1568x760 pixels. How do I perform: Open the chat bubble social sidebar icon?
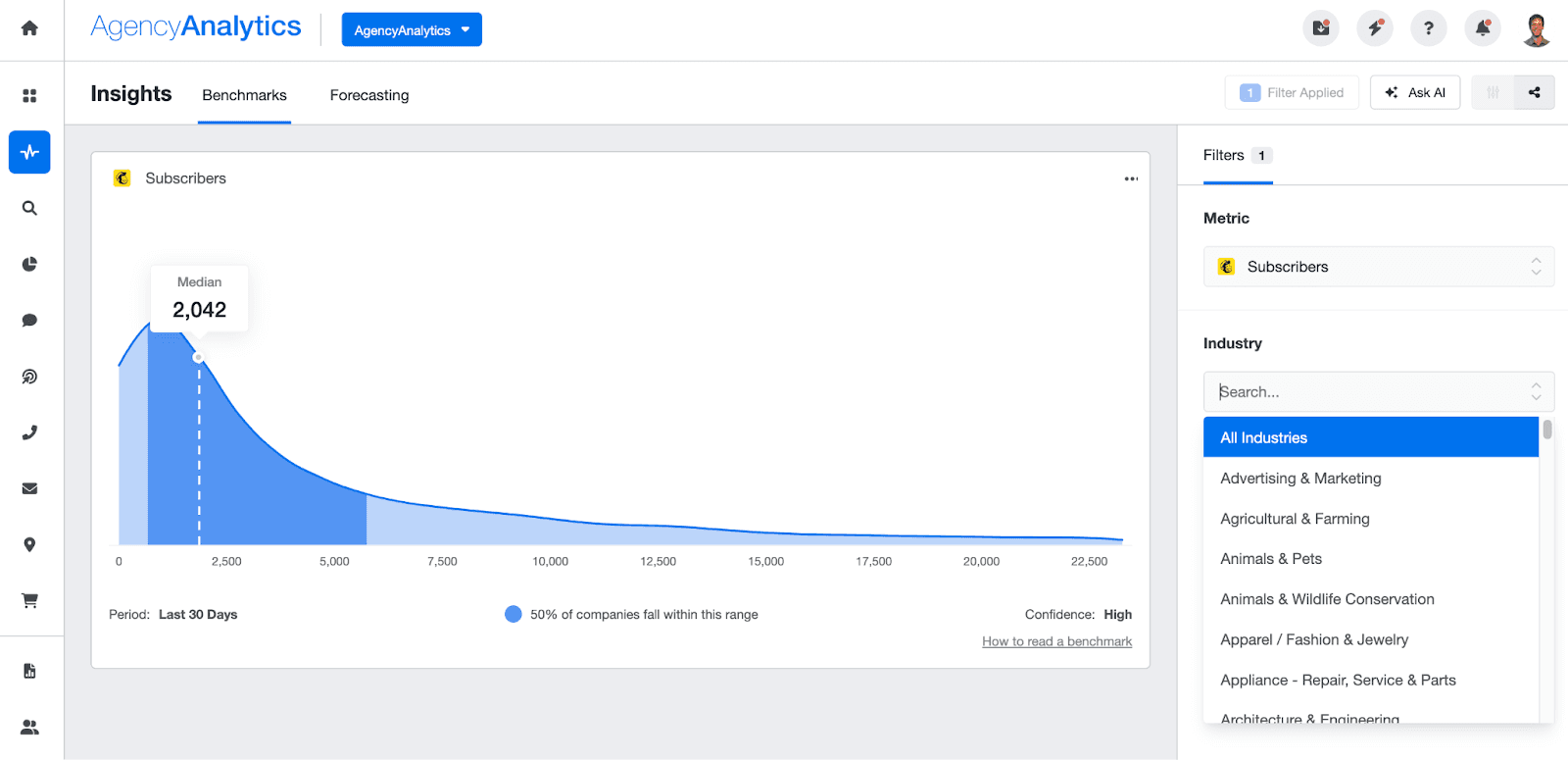[x=29, y=320]
